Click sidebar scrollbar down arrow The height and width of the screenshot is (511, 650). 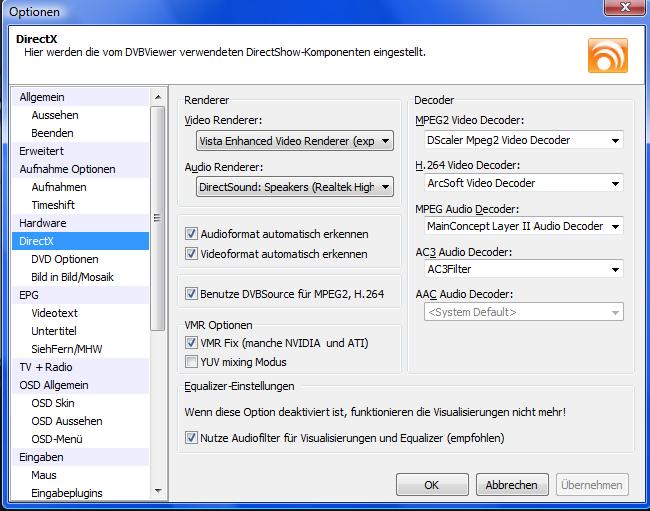tap(158, 491)
